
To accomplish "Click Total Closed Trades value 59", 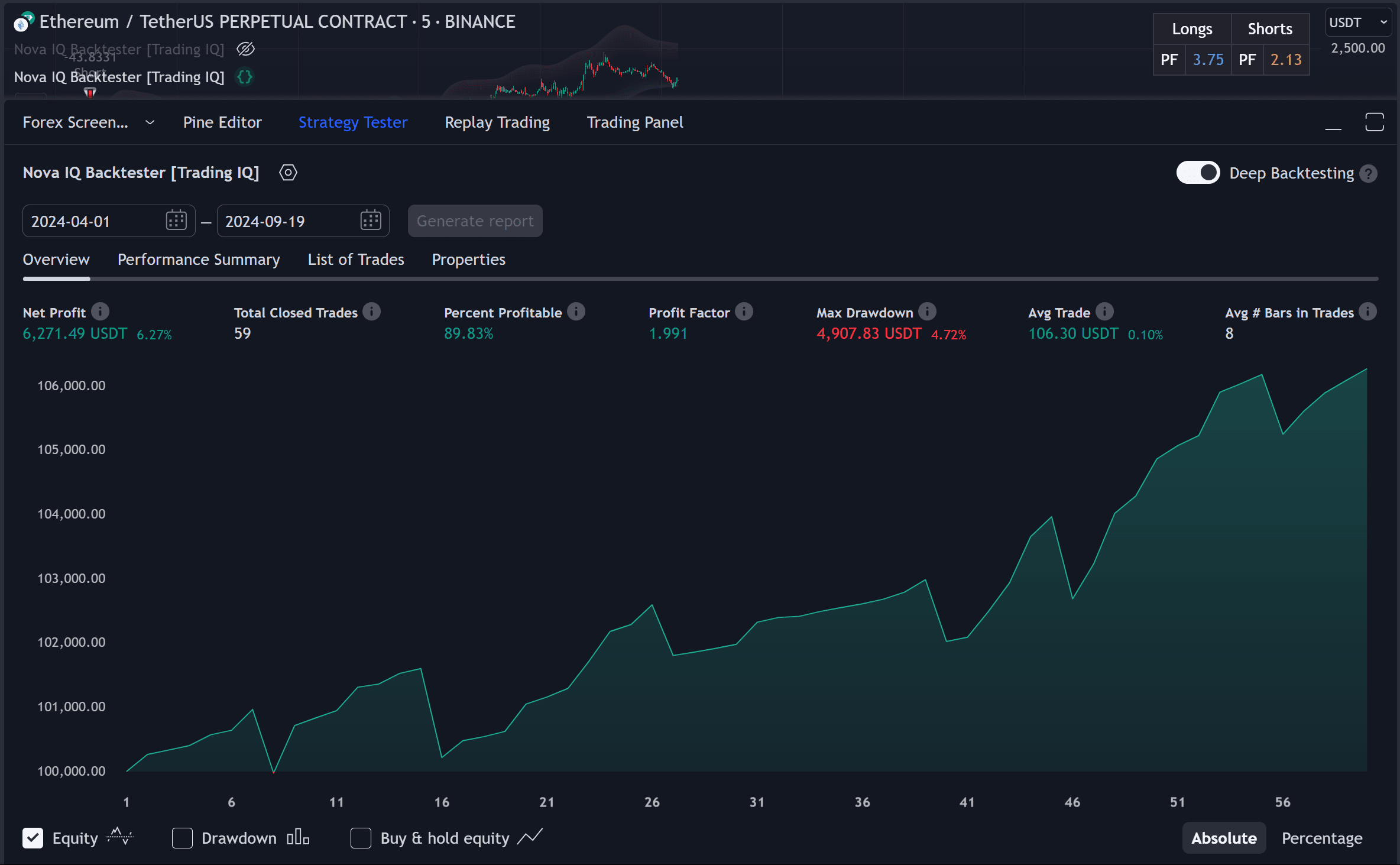I will [x=242, y=334].
